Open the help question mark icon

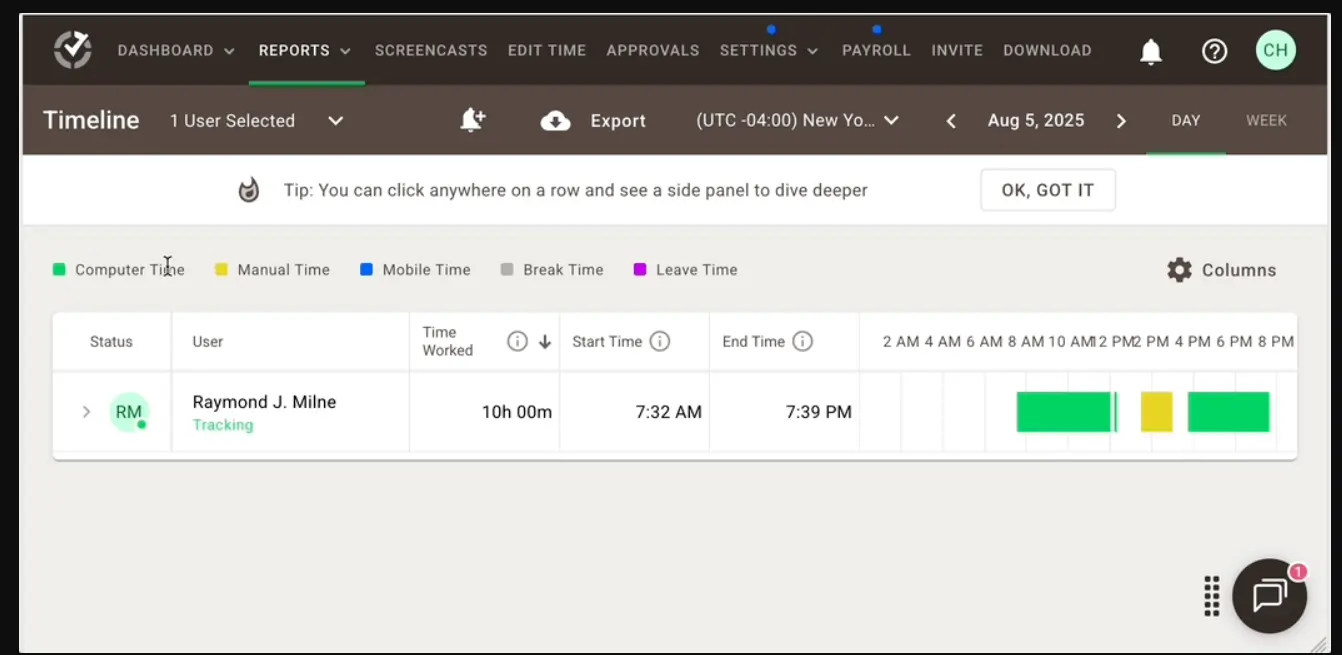click(1214, 51)
